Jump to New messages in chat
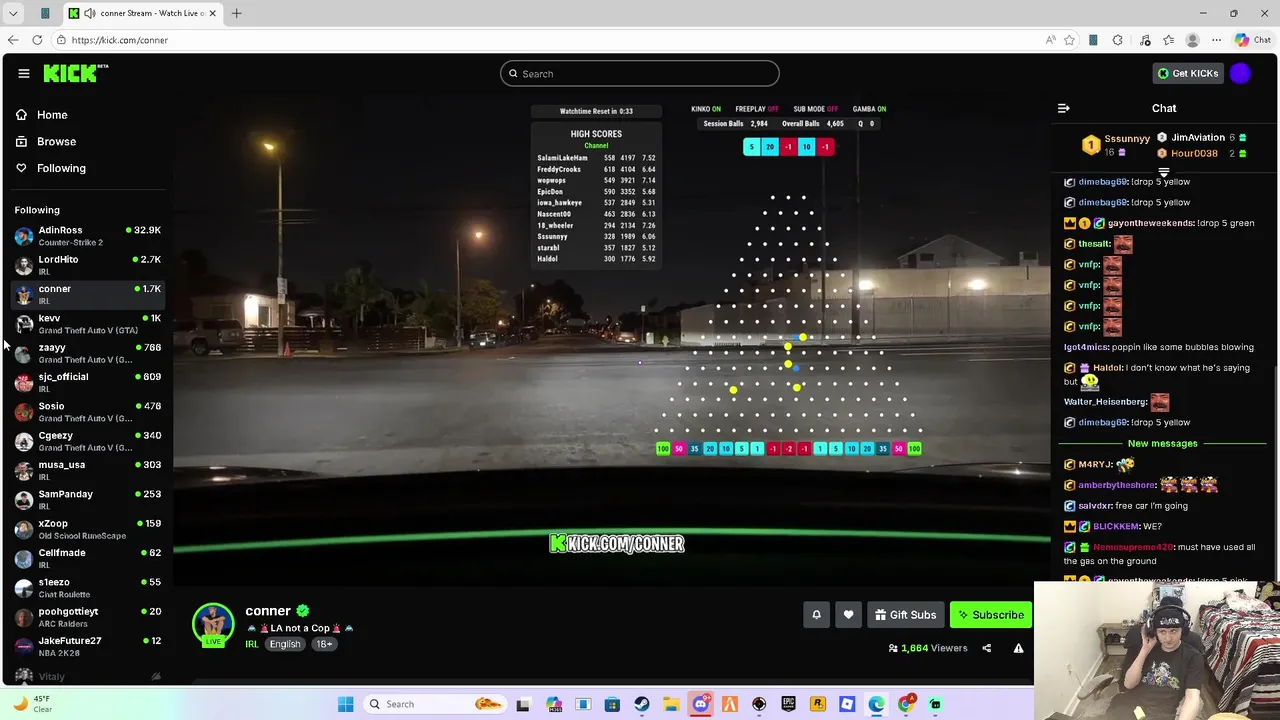1280x720 pixels. pos(1162,443)
